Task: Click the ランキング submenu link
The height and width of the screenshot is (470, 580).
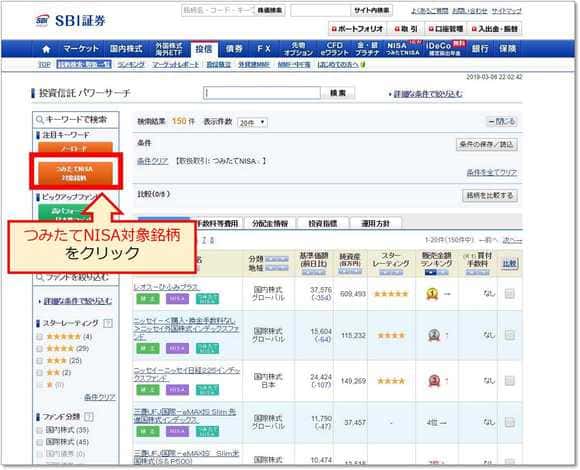Action: click(131, 65)
